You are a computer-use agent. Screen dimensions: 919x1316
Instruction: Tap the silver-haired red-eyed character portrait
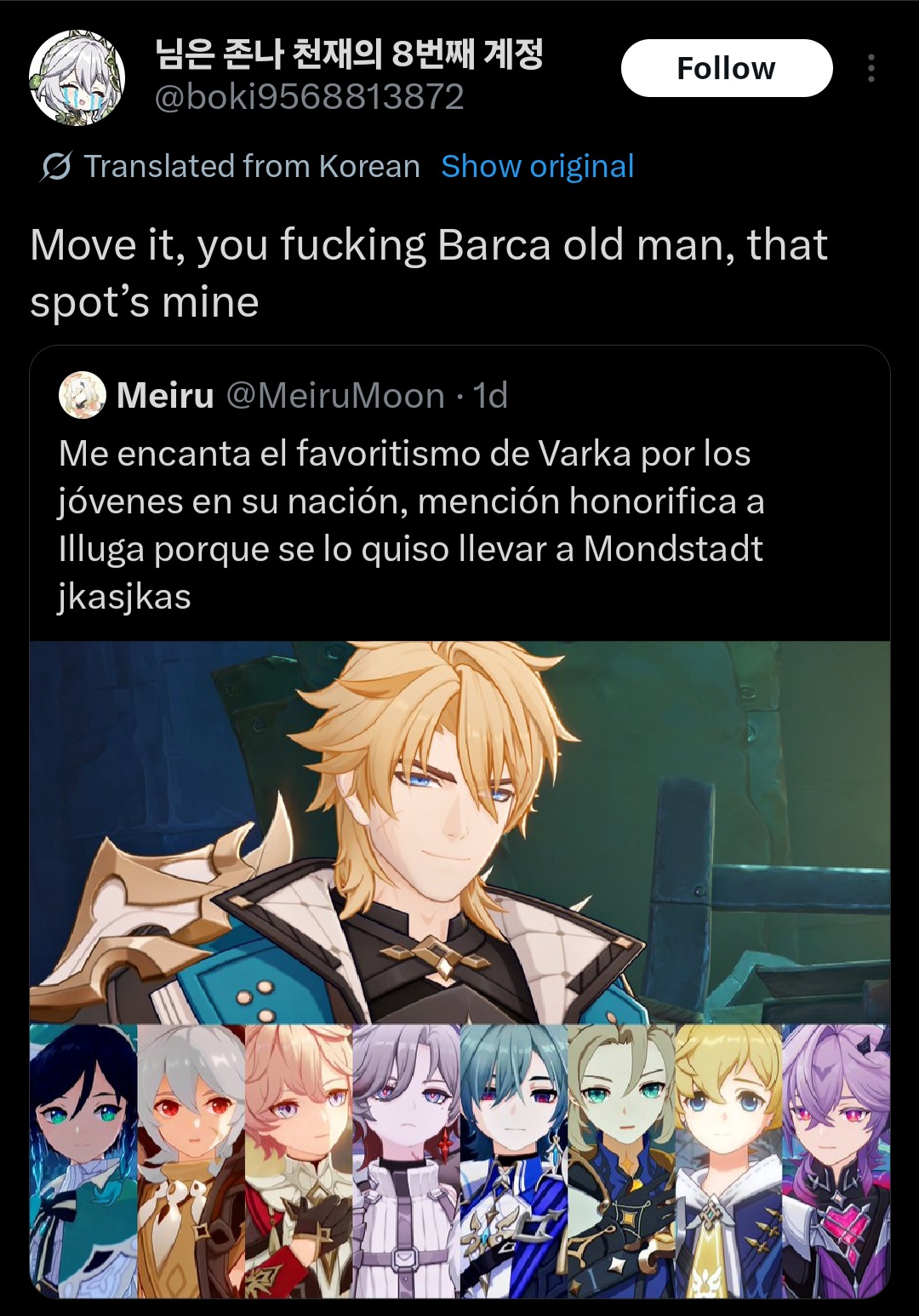(191, 1161)
